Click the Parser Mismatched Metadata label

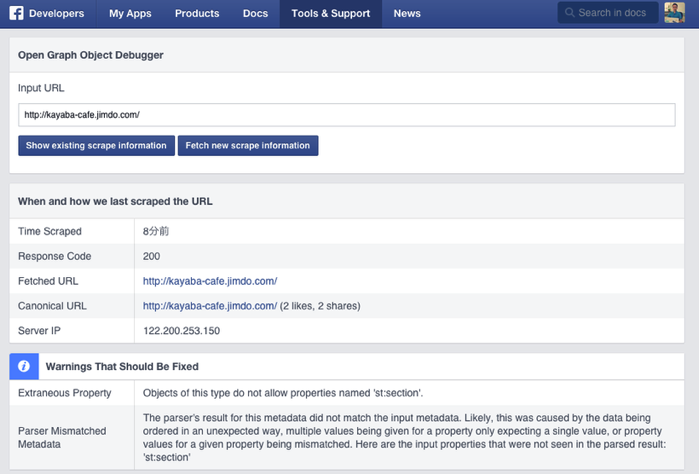click(62, 437)
